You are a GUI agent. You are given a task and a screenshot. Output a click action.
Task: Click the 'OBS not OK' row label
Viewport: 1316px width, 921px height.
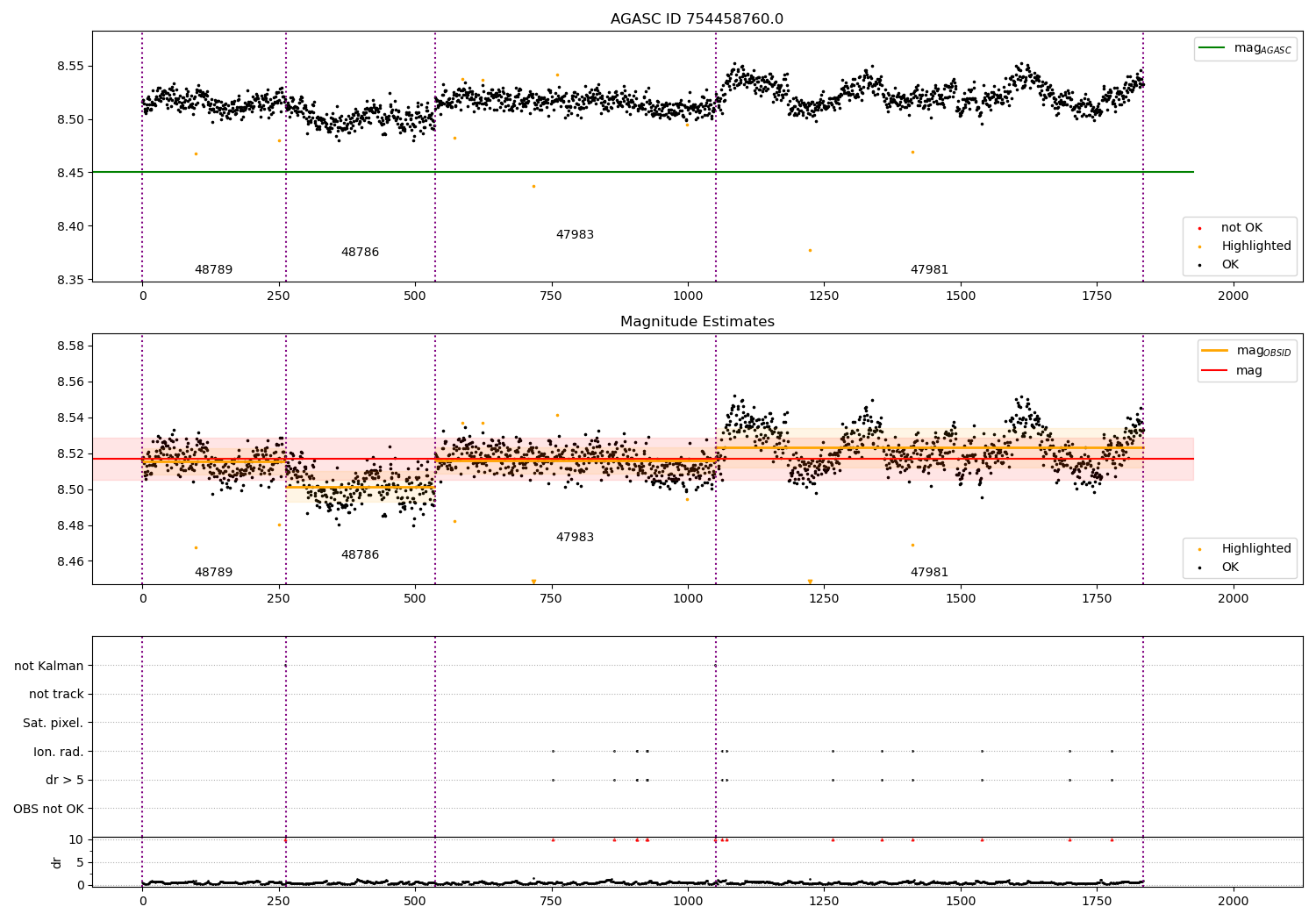pyautogui.click(x=49, y=809)
